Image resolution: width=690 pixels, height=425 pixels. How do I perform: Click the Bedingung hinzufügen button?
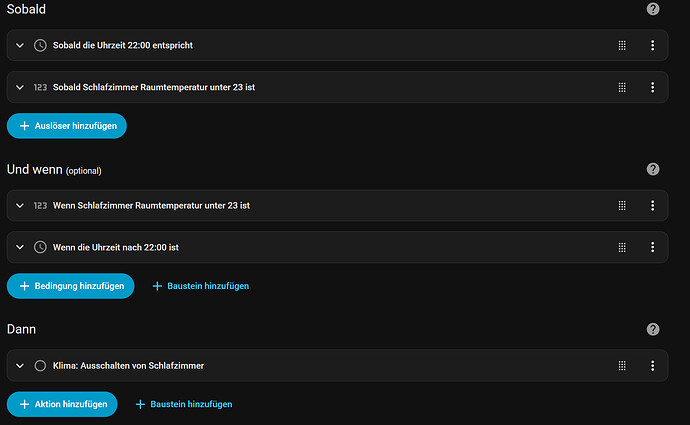tap(70, 286)
